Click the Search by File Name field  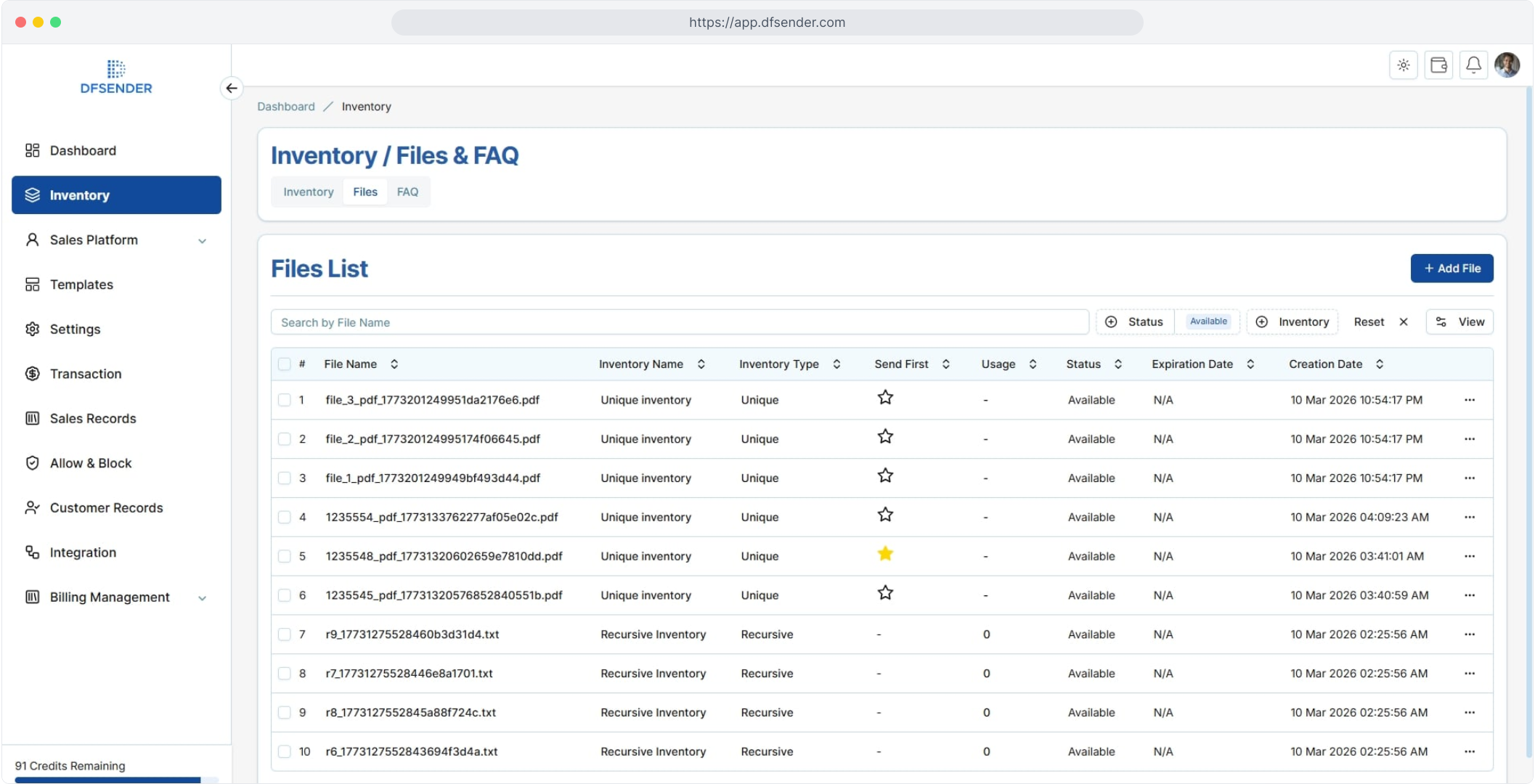tap(679, 322)
